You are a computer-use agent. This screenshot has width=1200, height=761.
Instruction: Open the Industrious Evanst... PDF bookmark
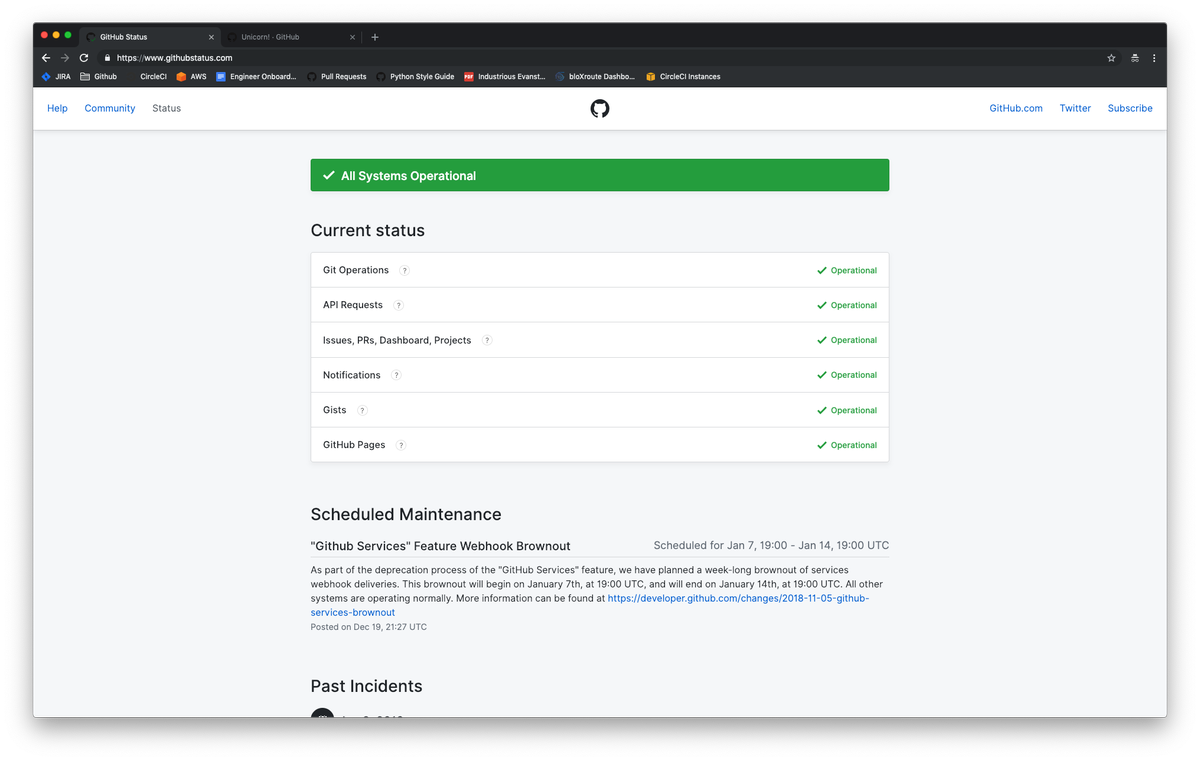505,76
